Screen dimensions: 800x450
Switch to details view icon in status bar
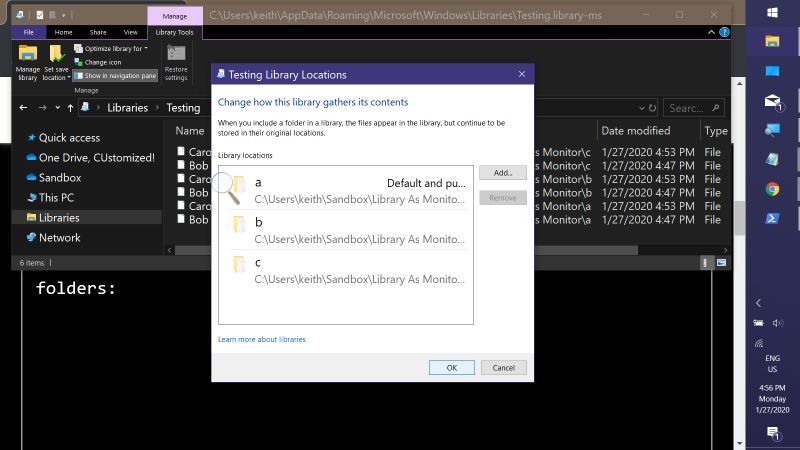click(x=706, y=263)
